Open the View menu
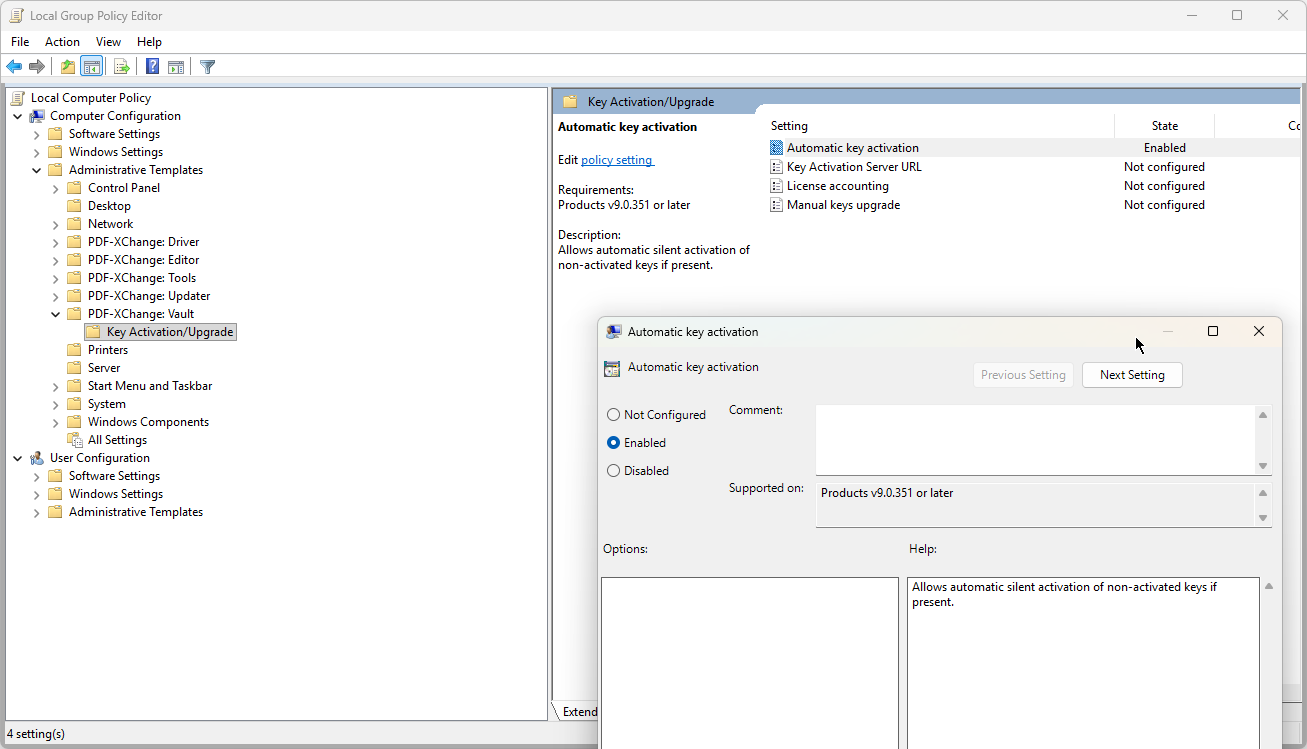Viewport: 1307px width, 749px height. coord(108,42)
